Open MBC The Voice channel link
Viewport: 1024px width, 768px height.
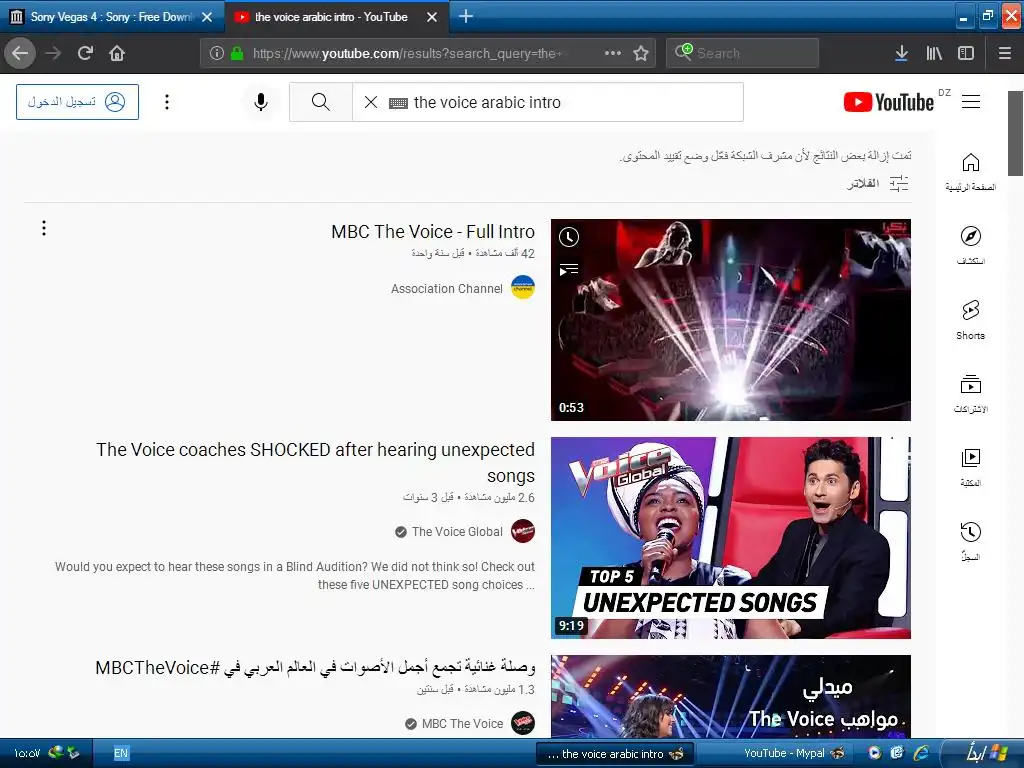[462, 724]
